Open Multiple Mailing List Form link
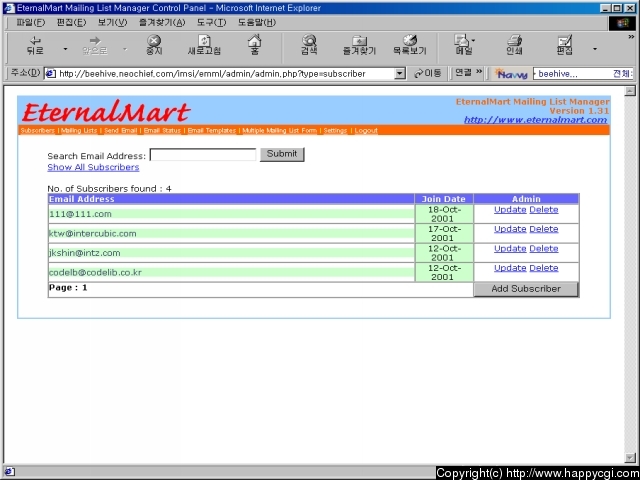640x480 pixels. 280,131
